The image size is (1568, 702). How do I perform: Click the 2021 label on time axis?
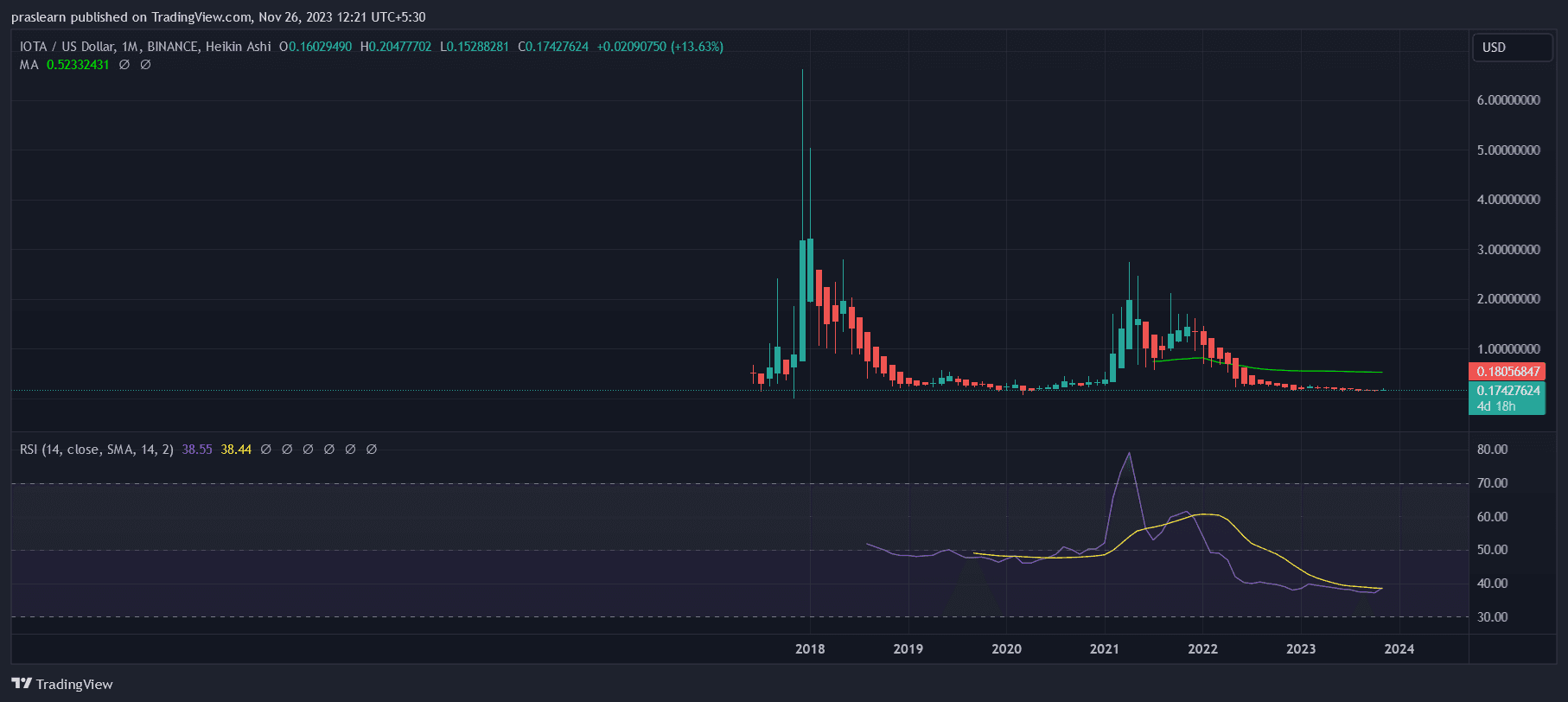pos(1104,649)
